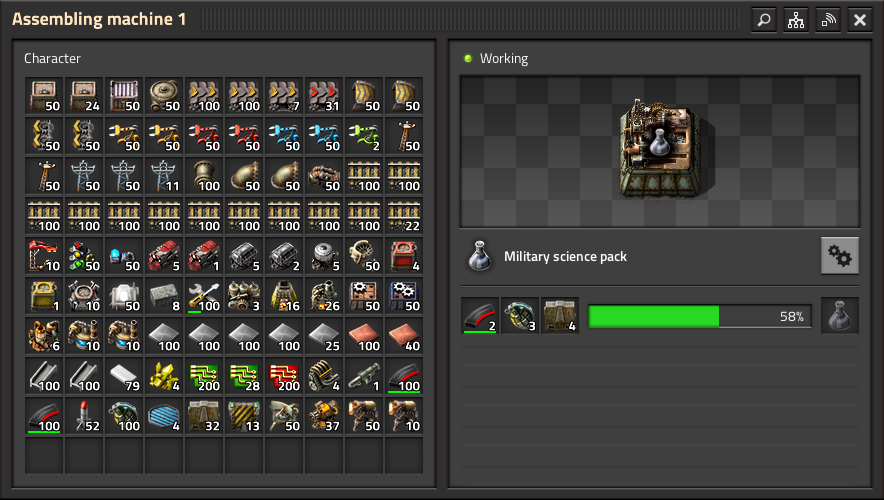Pick the fluid wagon stack of 5
This screenshot has width=884, height=500.
pyautogui.click(x=324, y=256)
